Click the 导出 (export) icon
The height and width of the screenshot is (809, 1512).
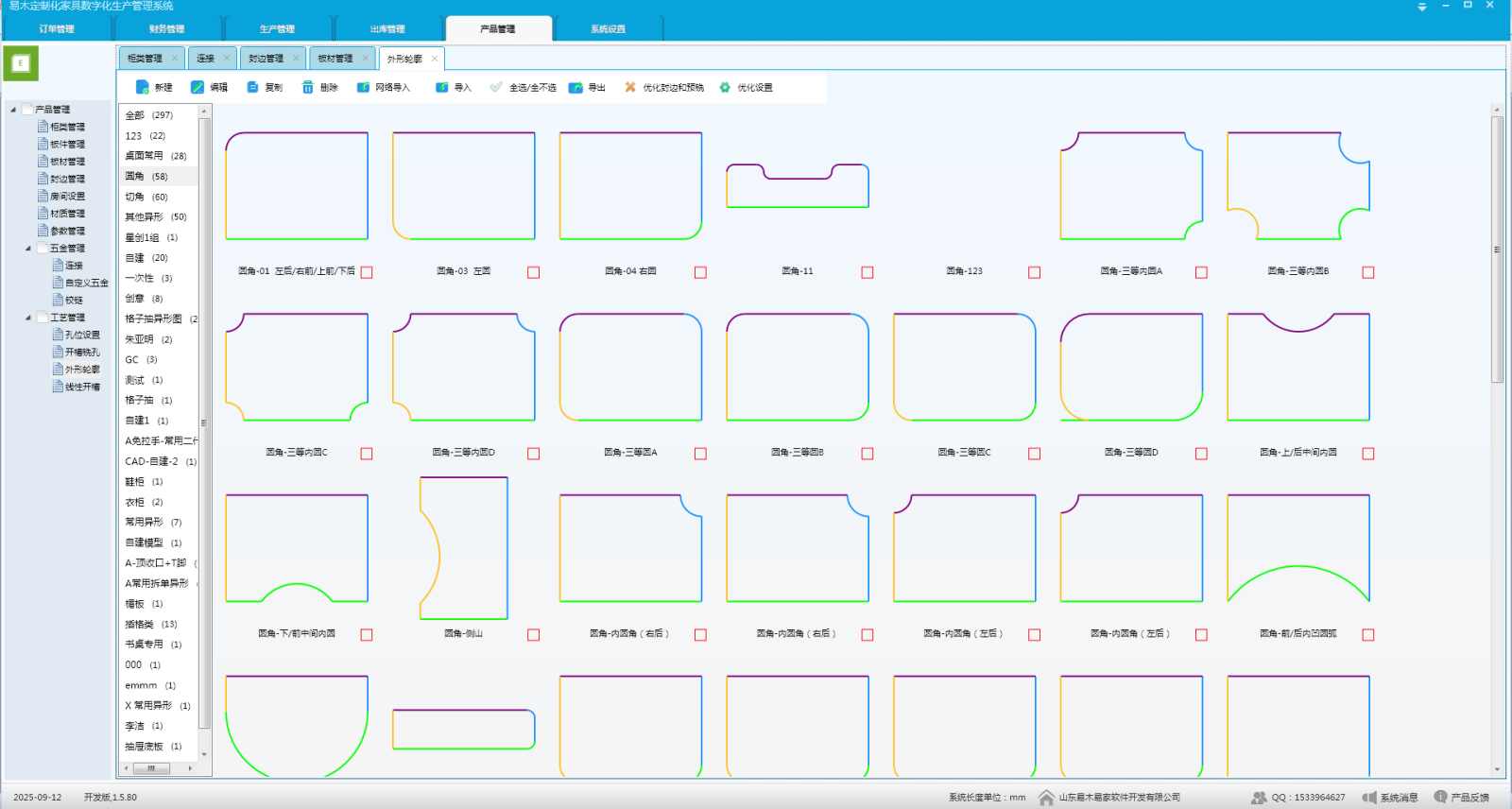pos(576,87)
